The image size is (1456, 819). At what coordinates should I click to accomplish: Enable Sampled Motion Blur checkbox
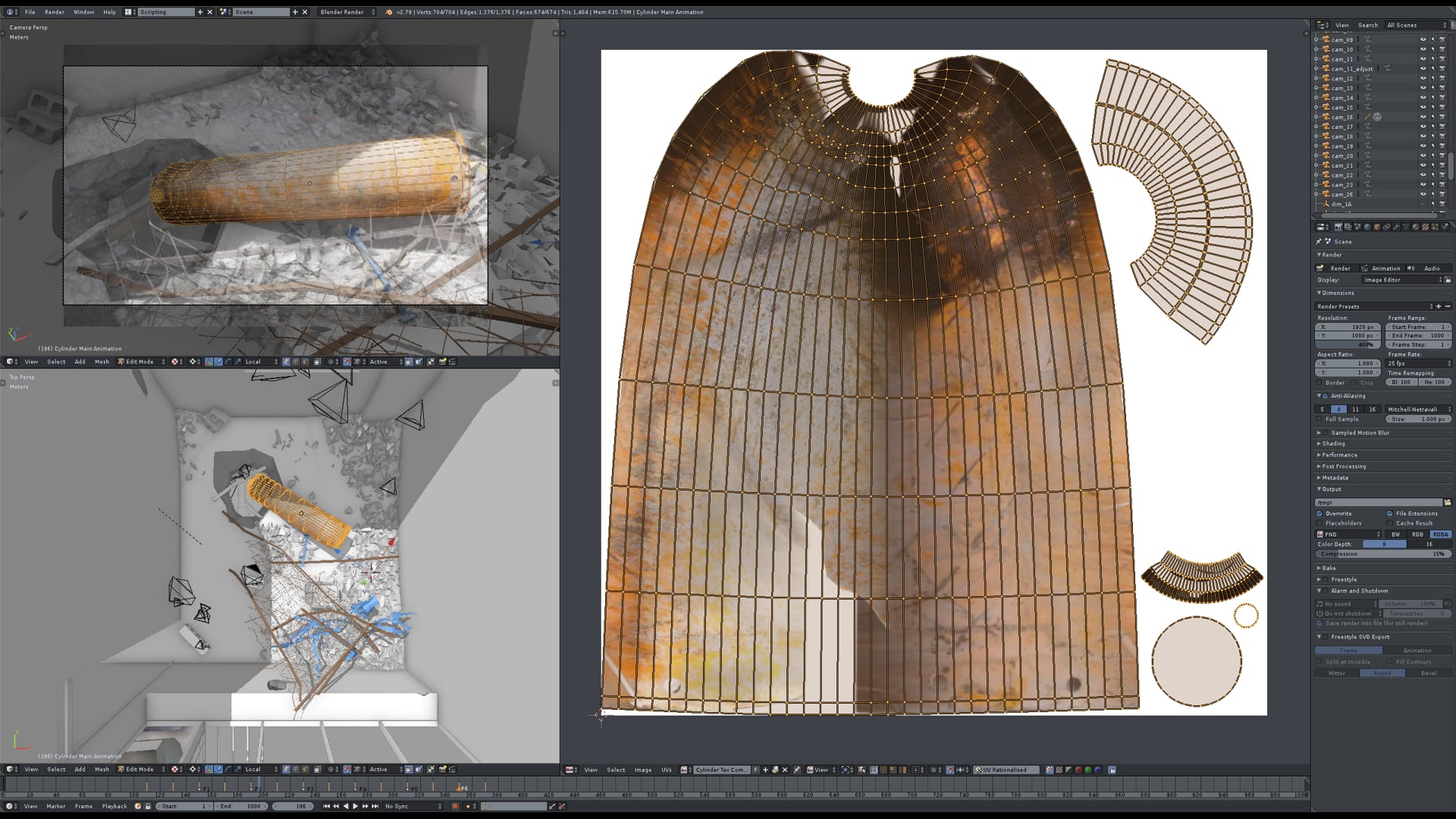pos(1326,433)
